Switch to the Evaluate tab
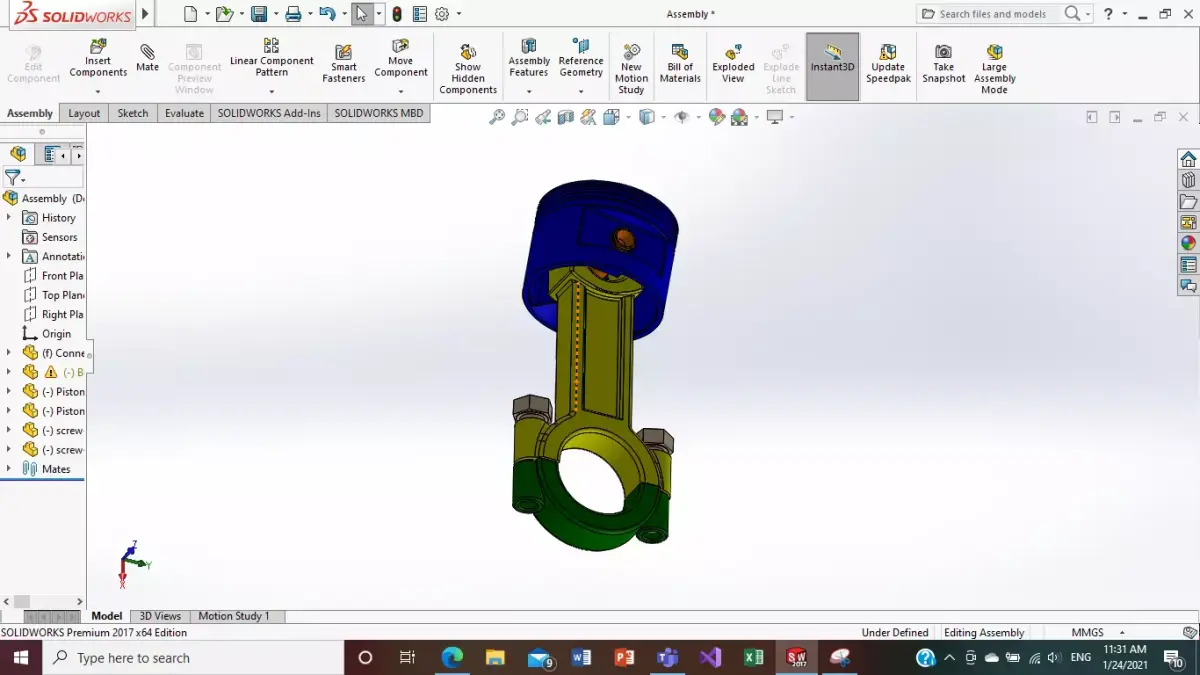The height and width of the screenshot is (675, 1200). point(183,113)
